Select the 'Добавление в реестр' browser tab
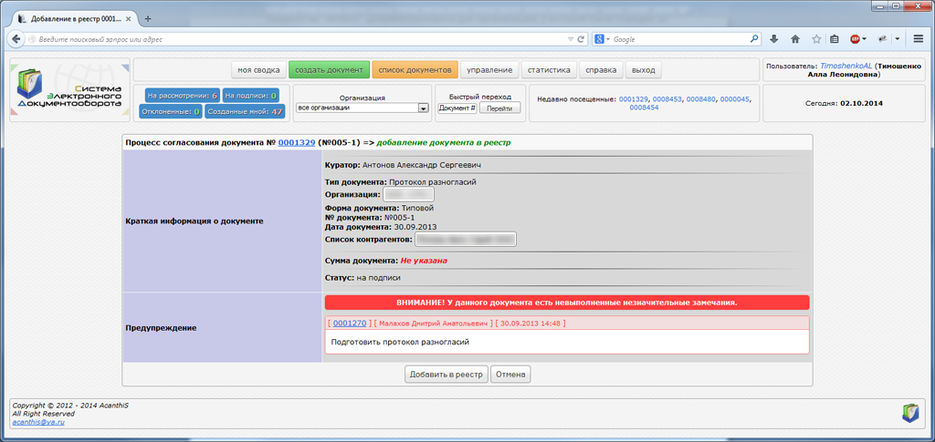The image size is (935, 442). coord(76,18)
